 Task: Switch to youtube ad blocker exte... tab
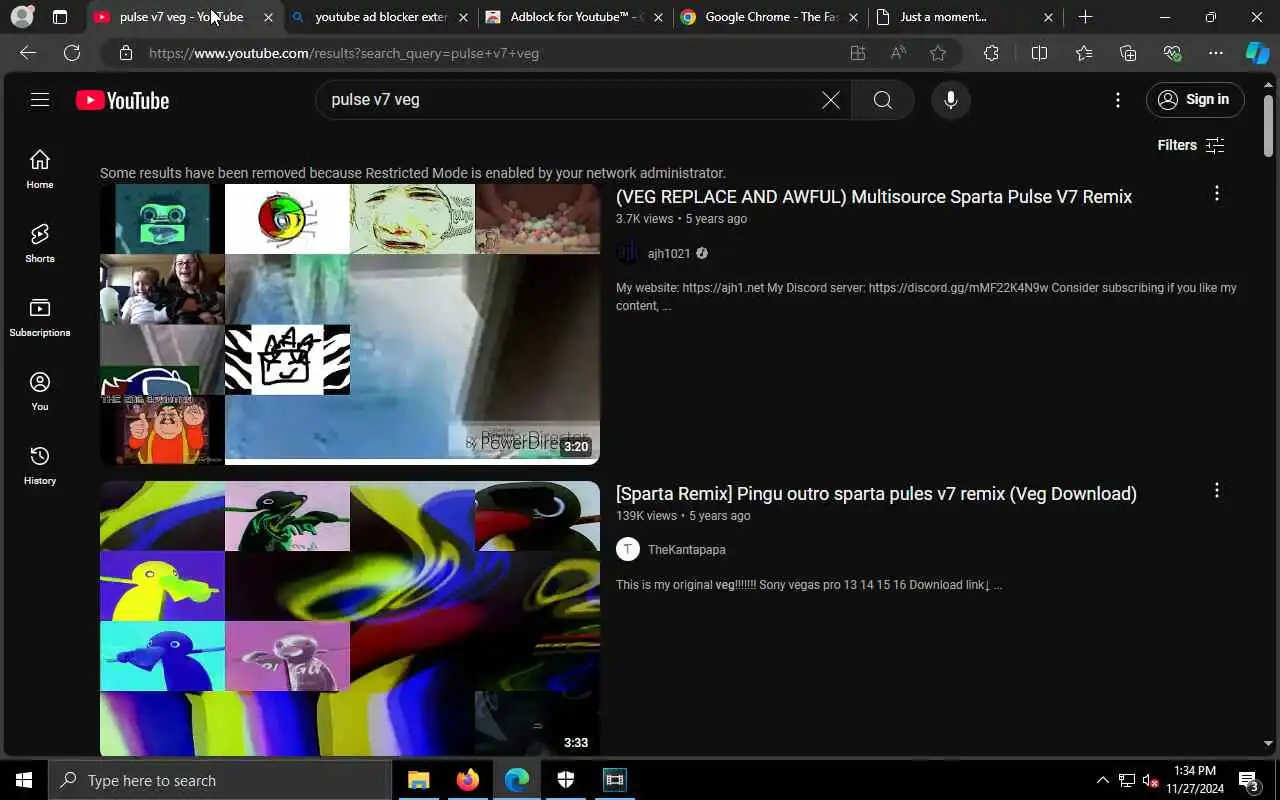(x=381, y=17)
